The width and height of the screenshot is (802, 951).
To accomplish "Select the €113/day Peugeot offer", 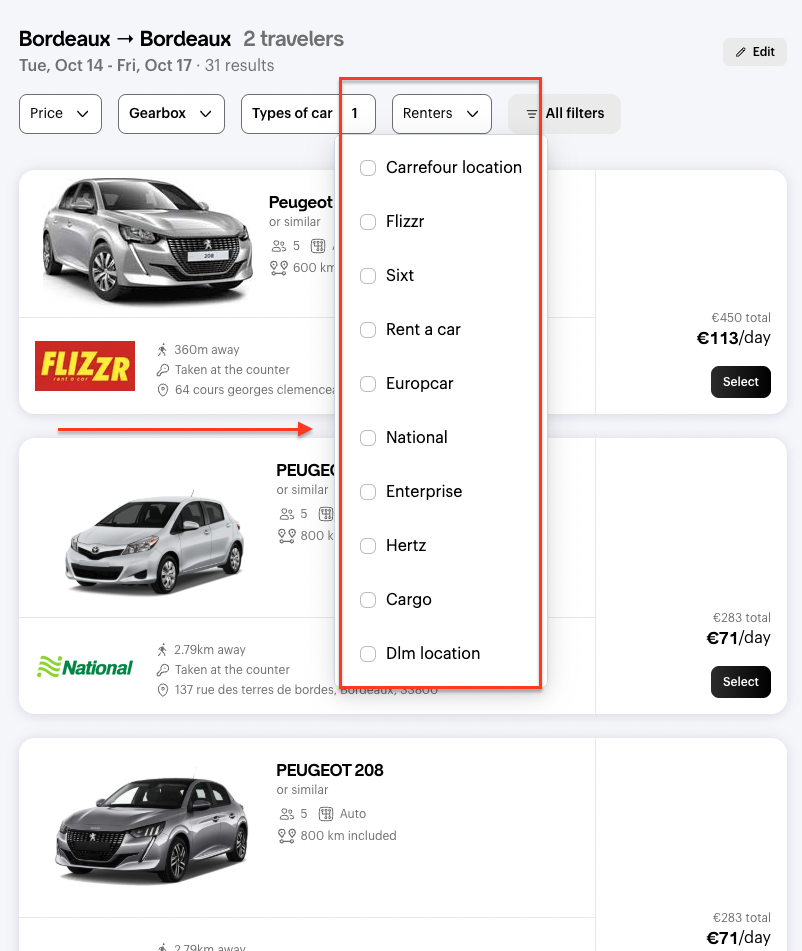I will [740, 382].
